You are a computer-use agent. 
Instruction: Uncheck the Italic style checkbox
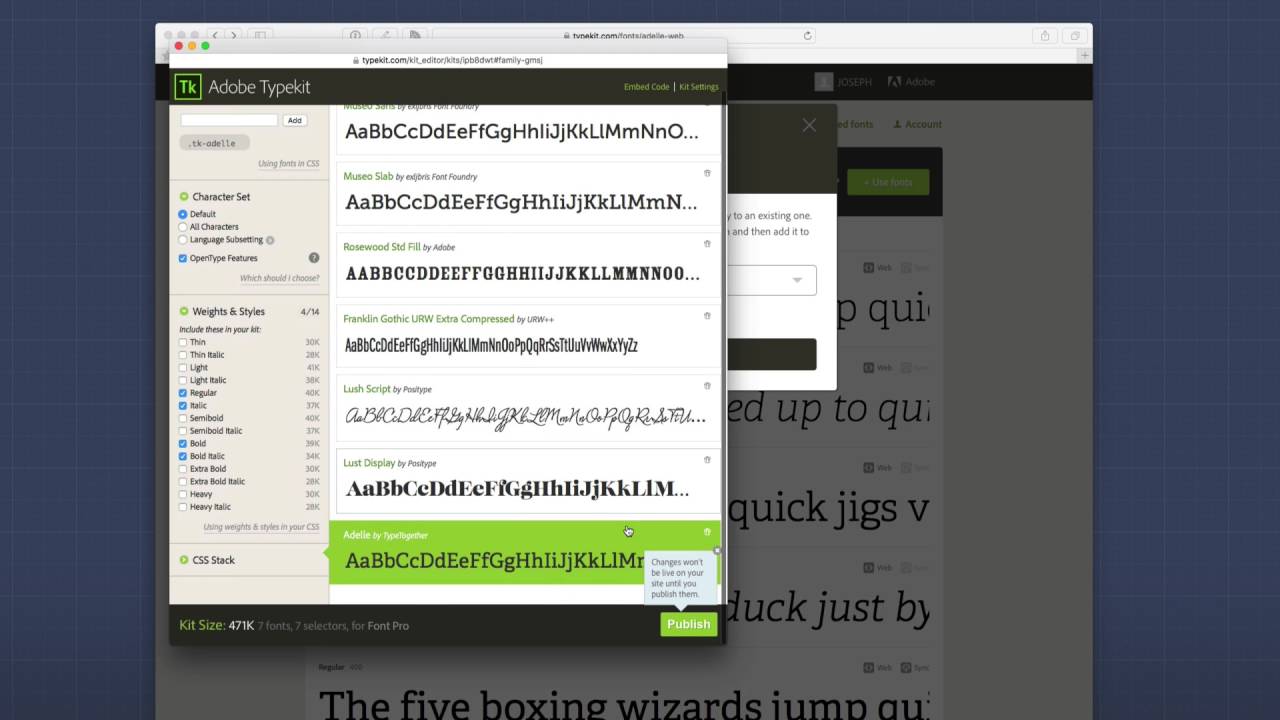(183, 405)
